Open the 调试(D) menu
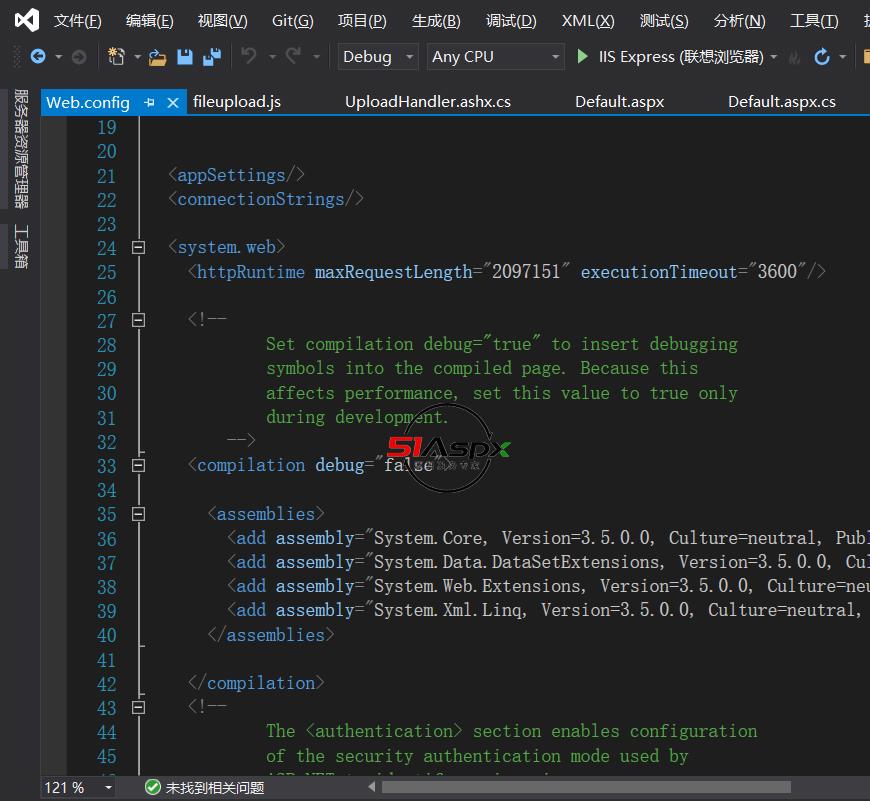The width and height of the screenshot is (870, 801). (511, 21)
